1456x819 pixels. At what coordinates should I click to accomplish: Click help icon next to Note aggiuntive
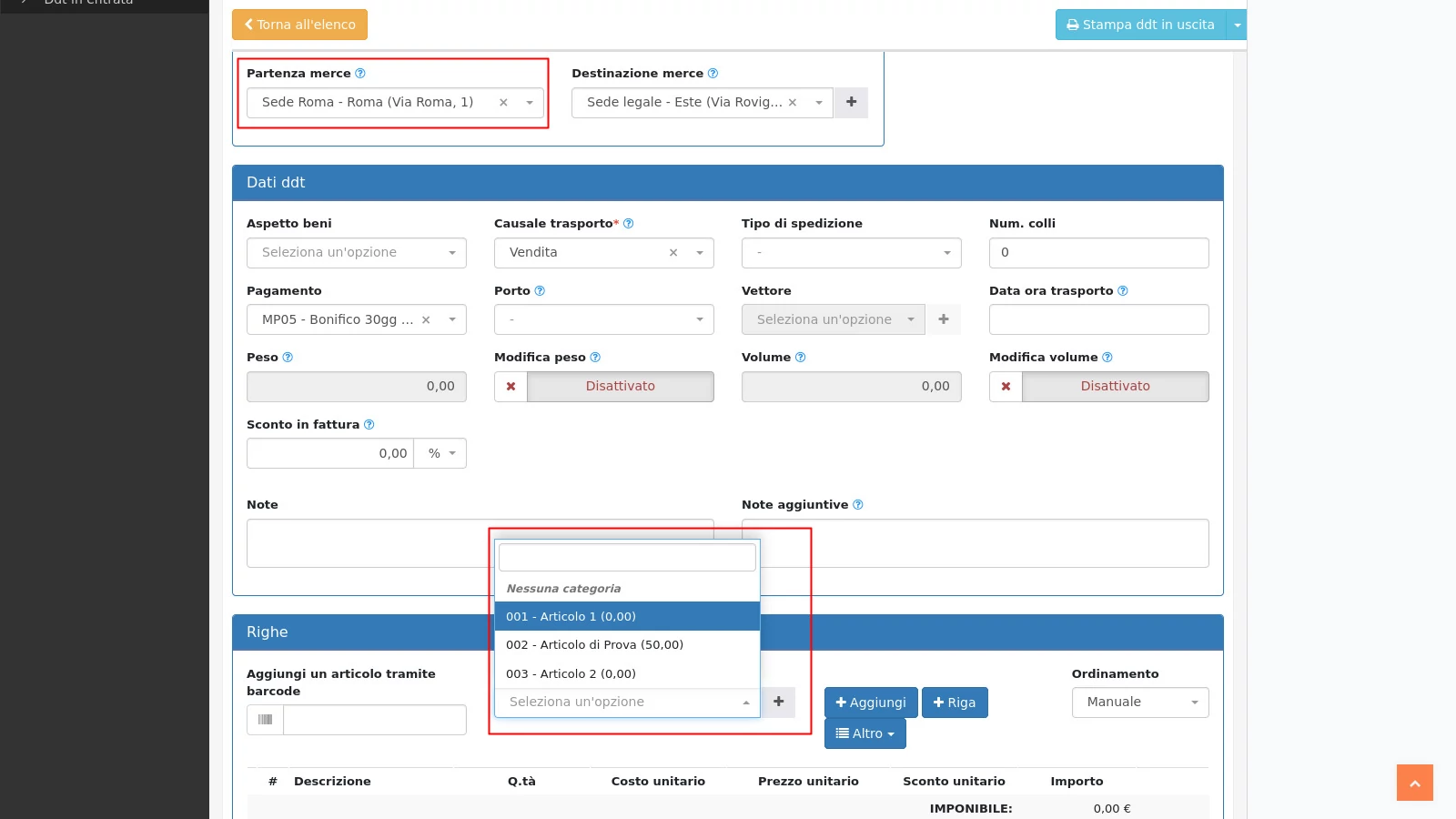858,504
